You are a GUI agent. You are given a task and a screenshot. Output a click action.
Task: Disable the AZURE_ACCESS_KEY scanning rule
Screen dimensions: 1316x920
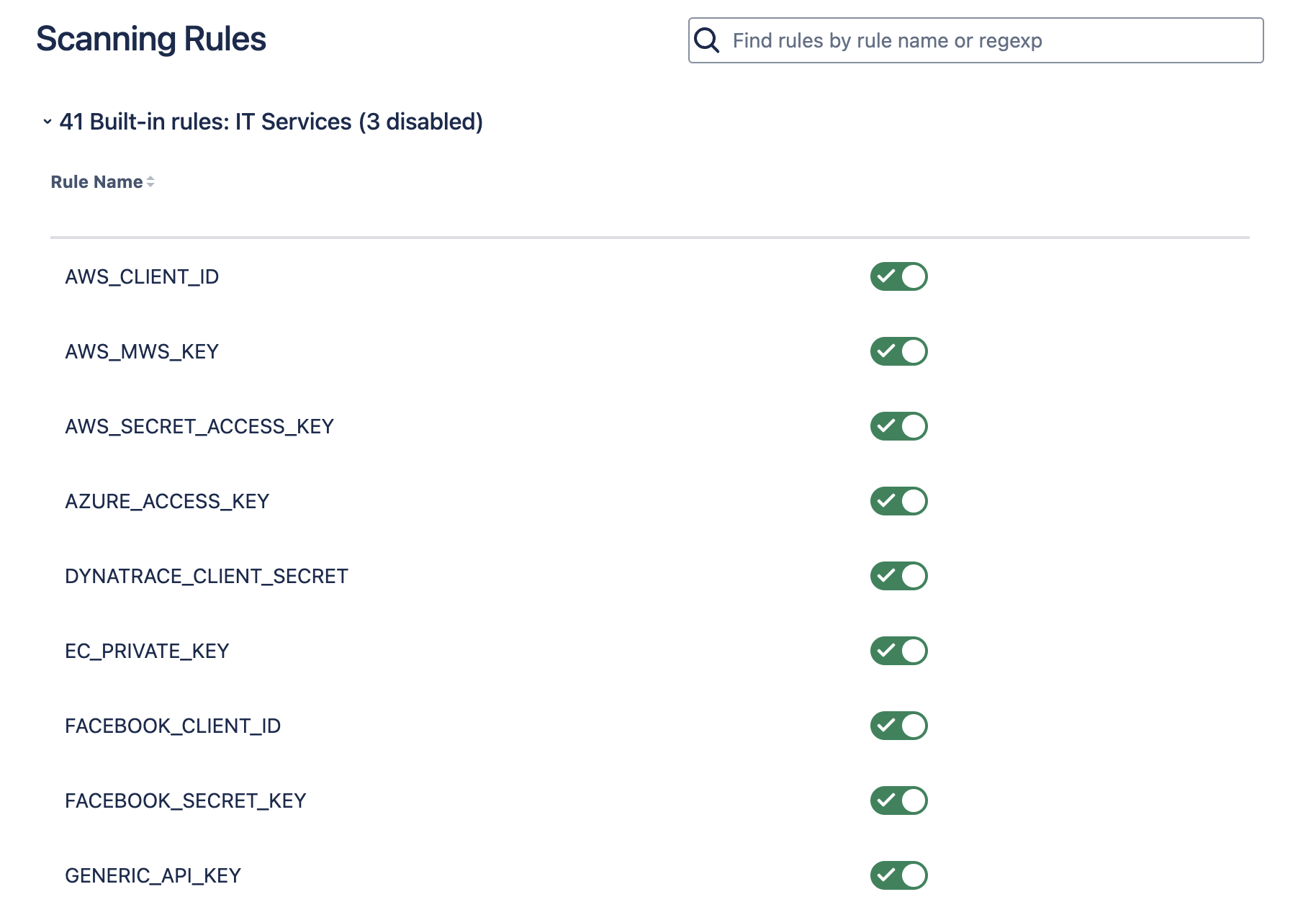(x=898, y=501)
